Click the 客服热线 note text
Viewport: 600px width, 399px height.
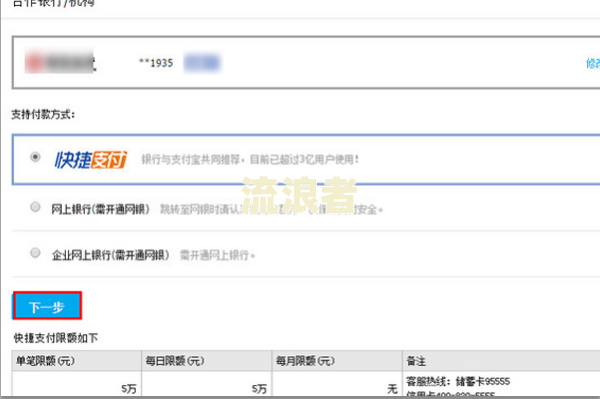[458, 381]
